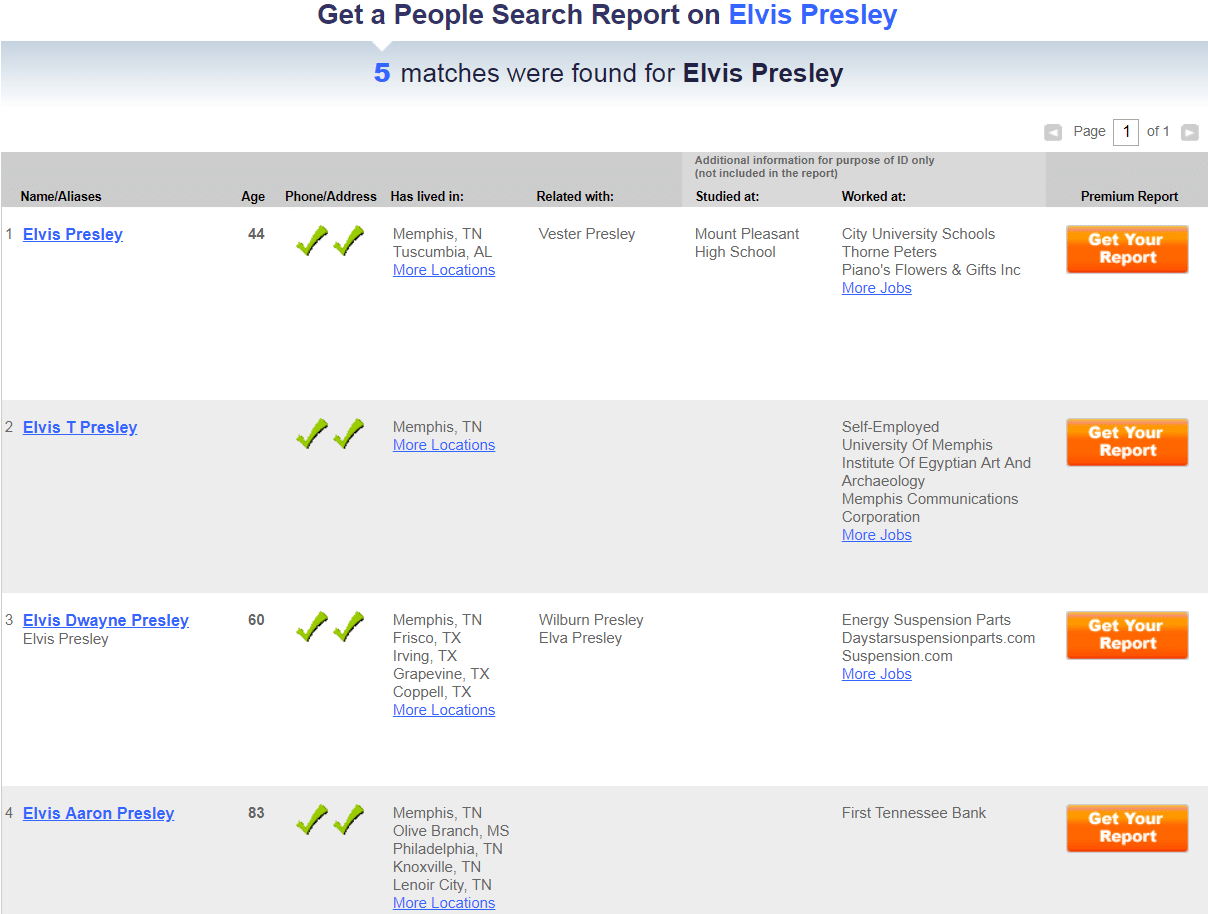
Task: Expand More Locations for Elvis Aaron Presley
Action: [443, 902]
